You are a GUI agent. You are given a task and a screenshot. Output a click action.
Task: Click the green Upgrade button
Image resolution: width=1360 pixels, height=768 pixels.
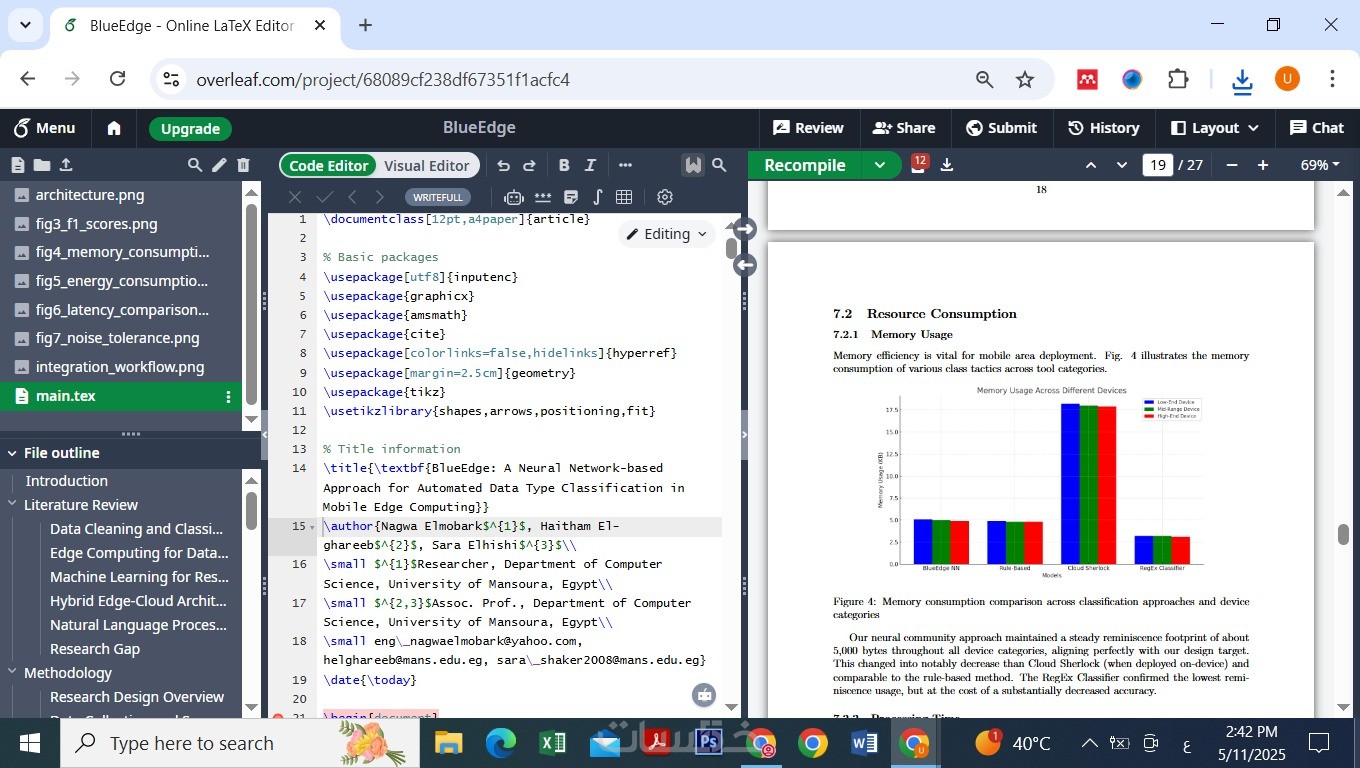pyautogui.click(x=190, y=128)
